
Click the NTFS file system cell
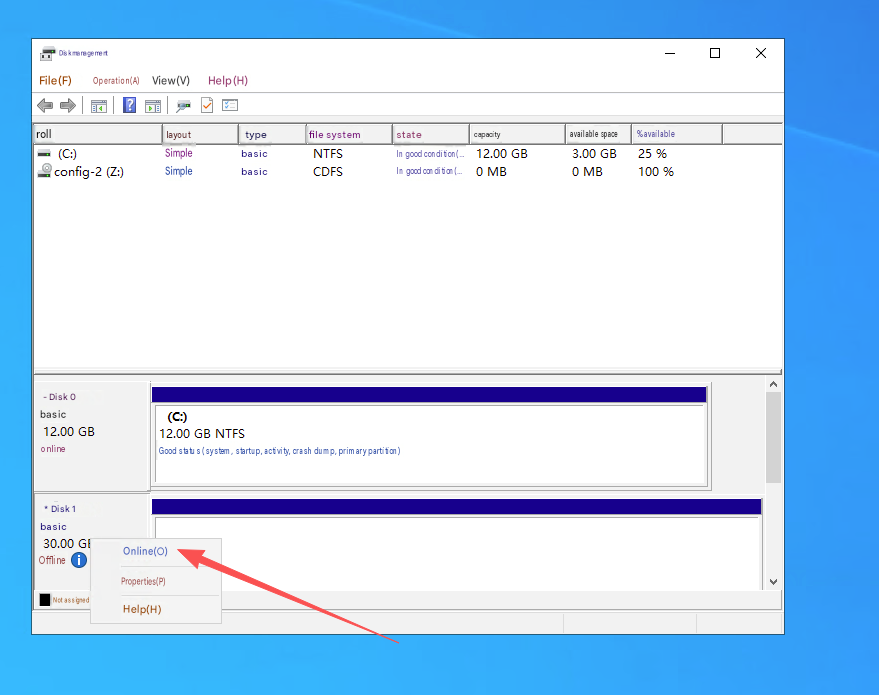pos(328,154)
